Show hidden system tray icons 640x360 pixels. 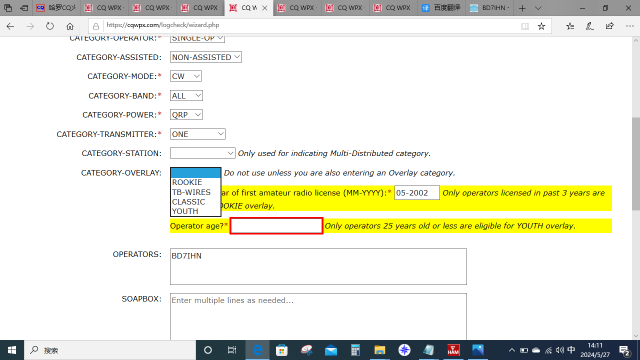click(511, 350)
